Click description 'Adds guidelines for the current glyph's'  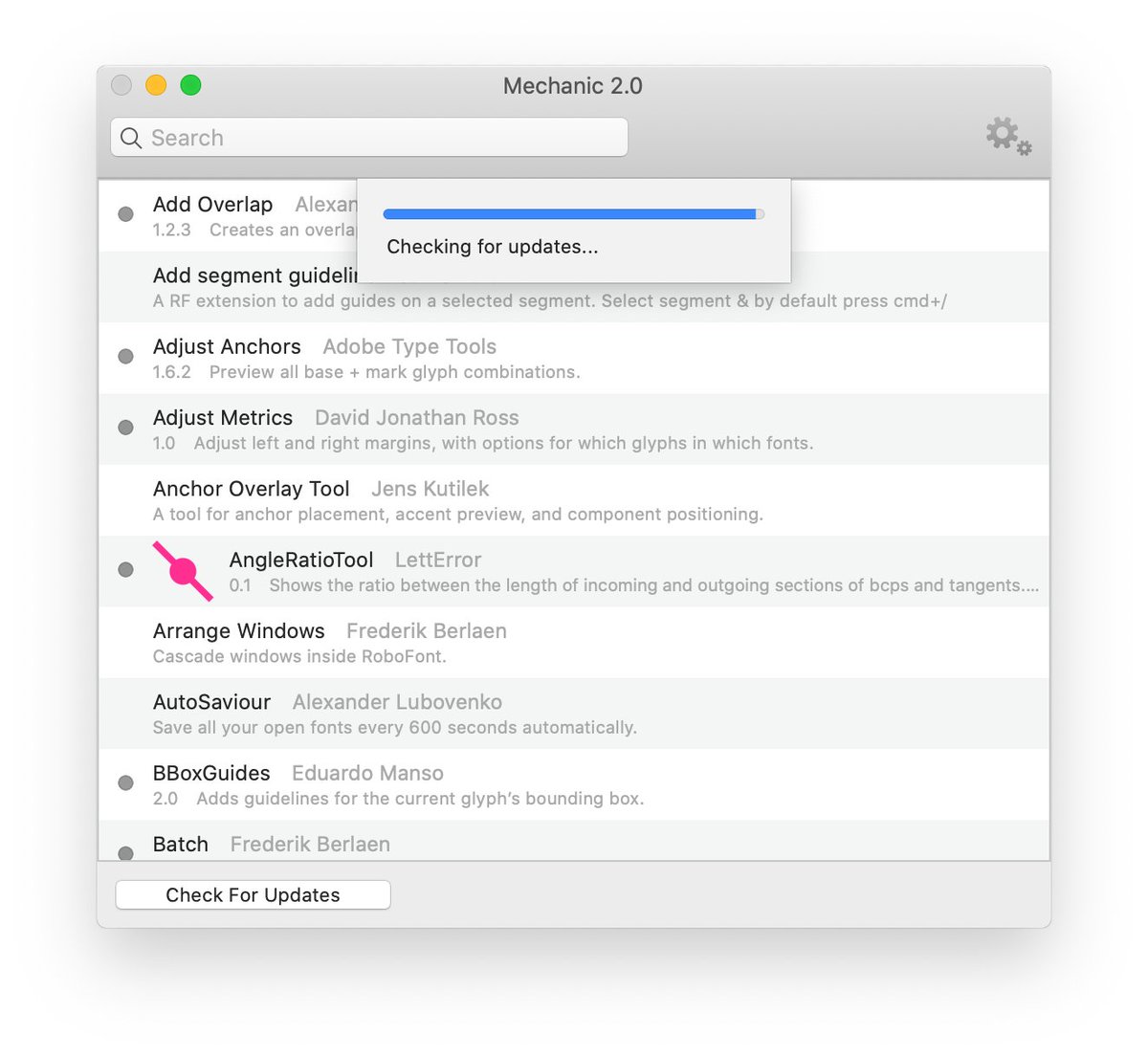[420, 799]
